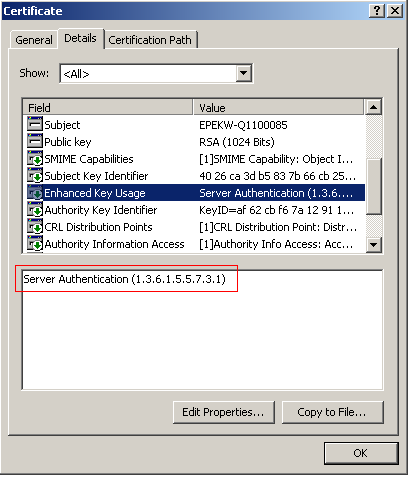
Task: Select the Authority Key Identifier row
Action: [x=194, y=210]
